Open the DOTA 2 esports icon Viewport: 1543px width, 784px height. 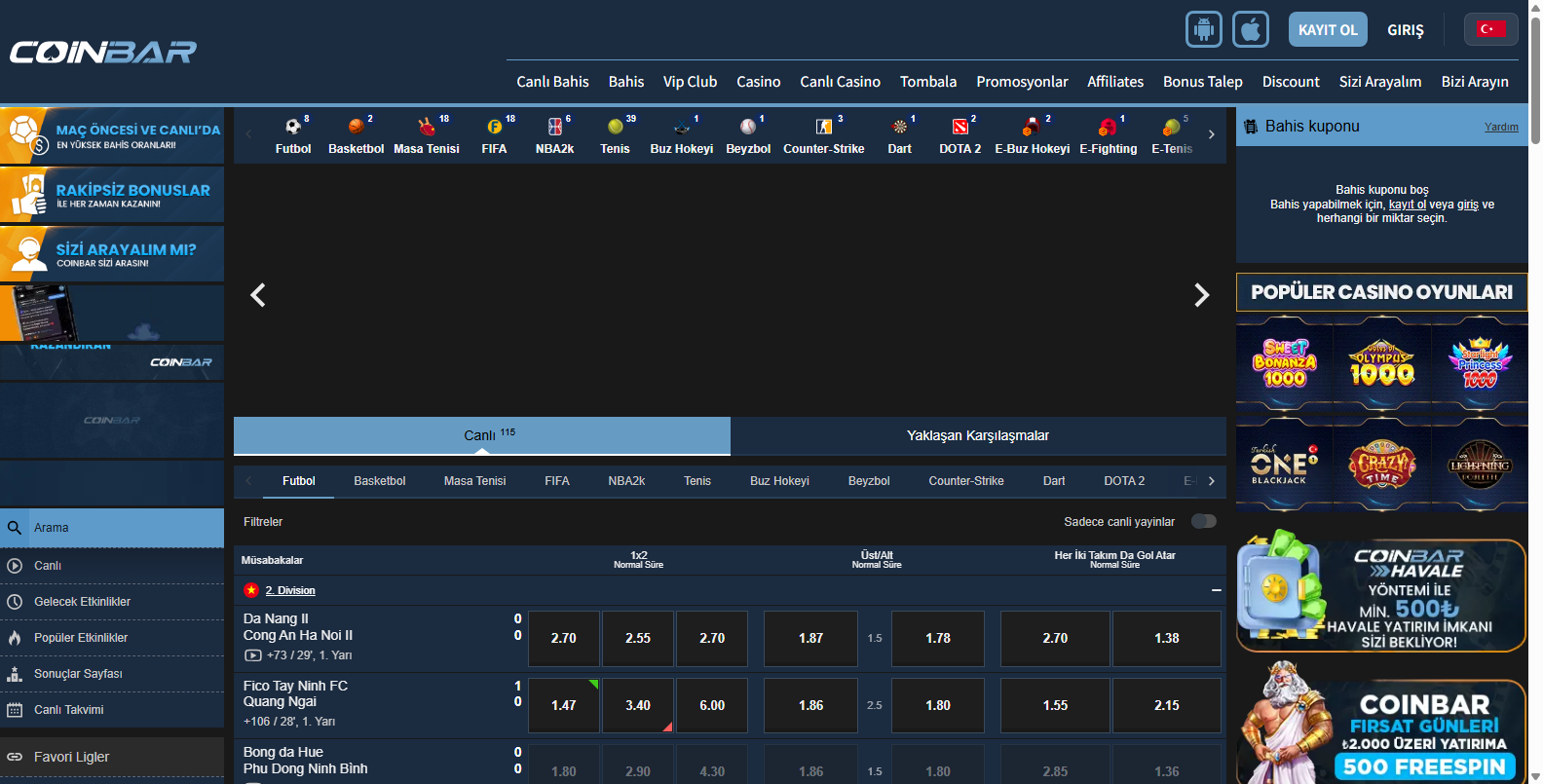(x=960, y=127)
